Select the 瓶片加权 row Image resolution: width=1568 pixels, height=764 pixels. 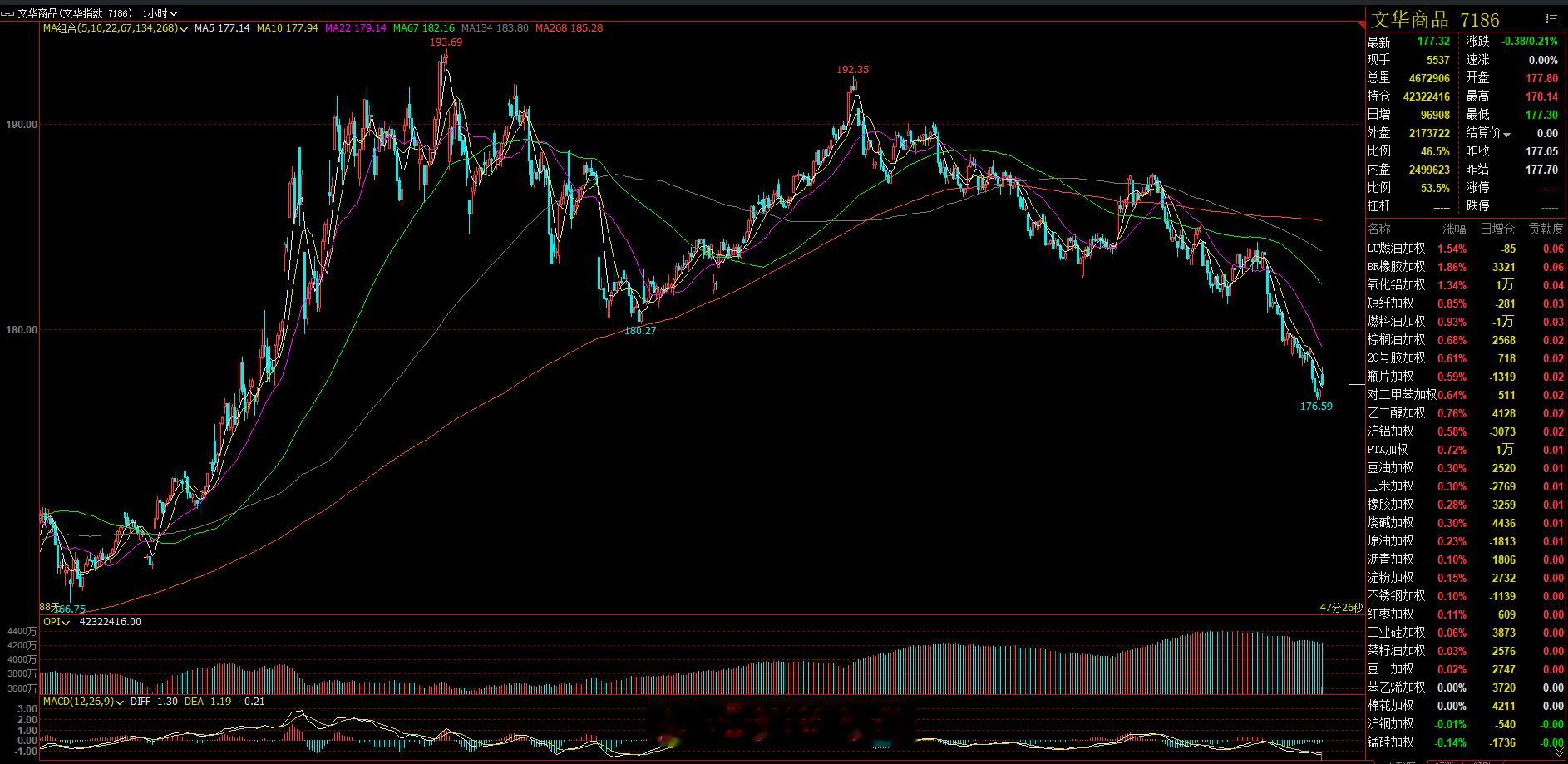click(x=1466, y=377)
